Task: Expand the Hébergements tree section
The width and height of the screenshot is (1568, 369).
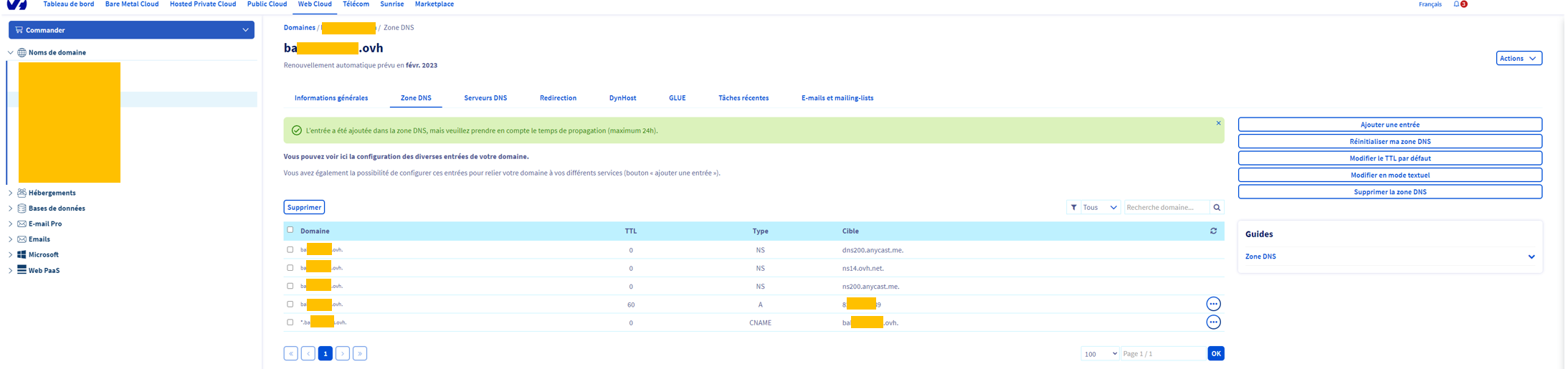Action: pyautogui.click(x=11, y=193)
